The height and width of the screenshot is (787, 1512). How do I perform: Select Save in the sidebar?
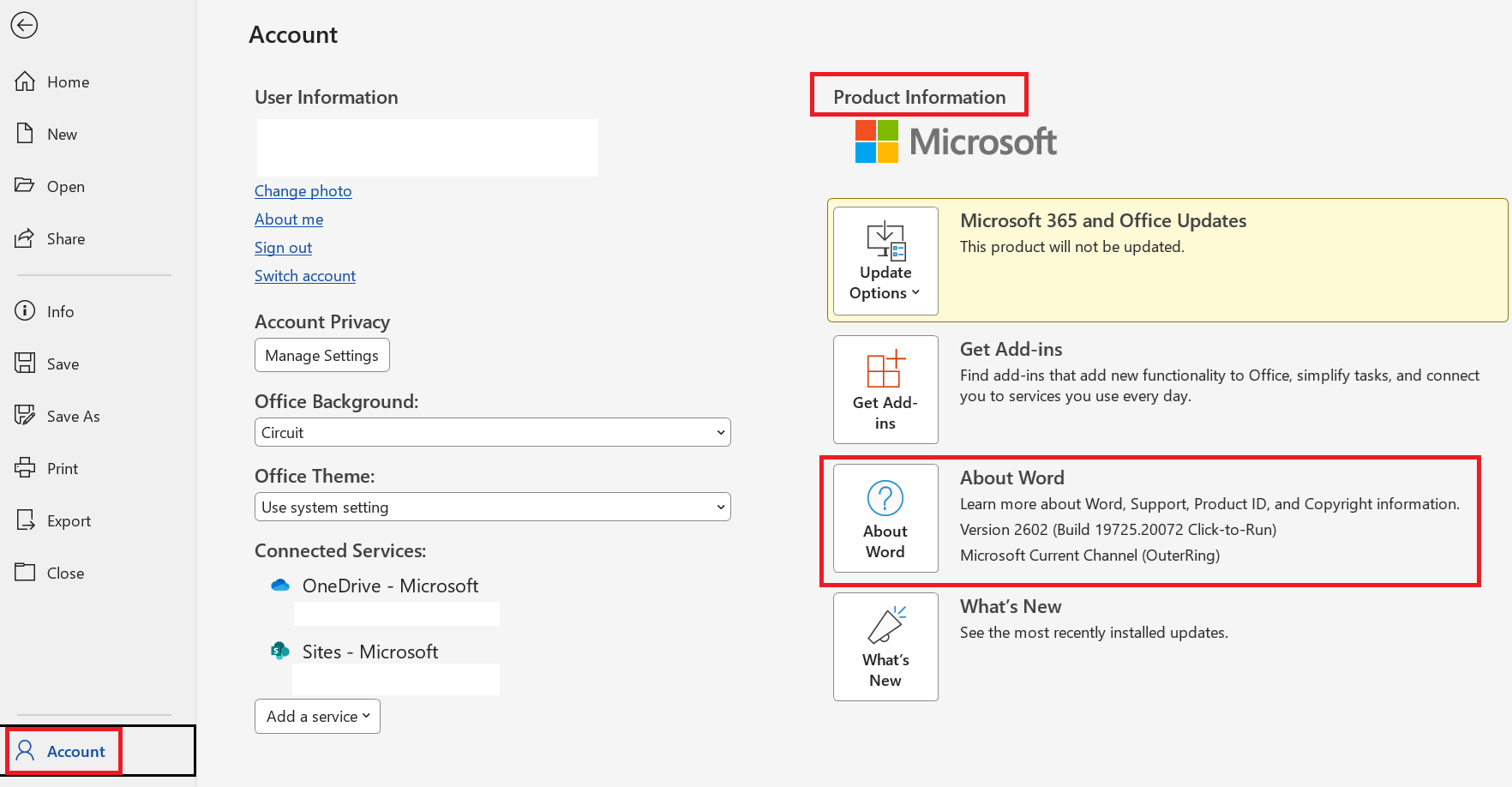(x=63, y=364)
